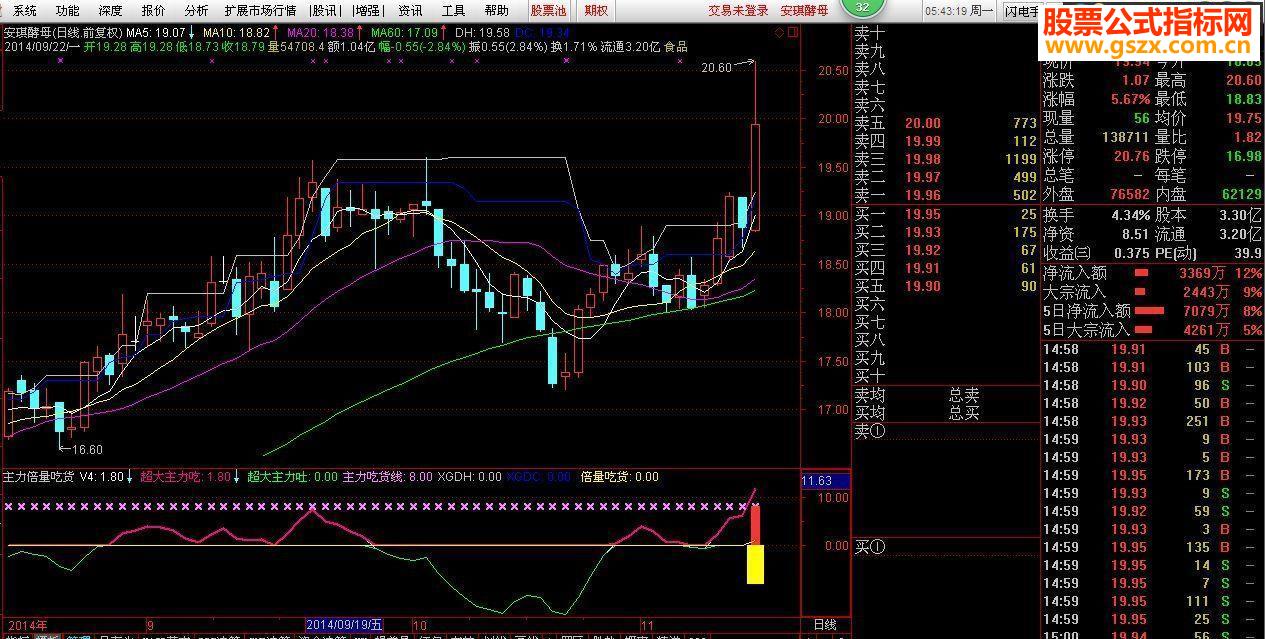
Task: Select the 买四 row at price 19.91
Action: pyautogui.click(x=945, y=268)
